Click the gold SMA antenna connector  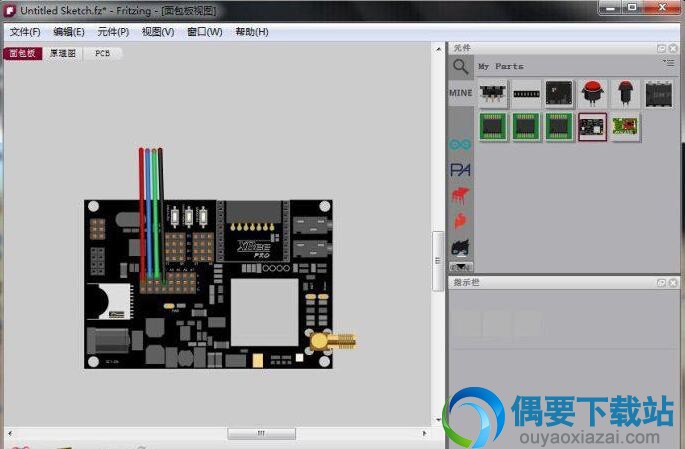click(333, 342)
